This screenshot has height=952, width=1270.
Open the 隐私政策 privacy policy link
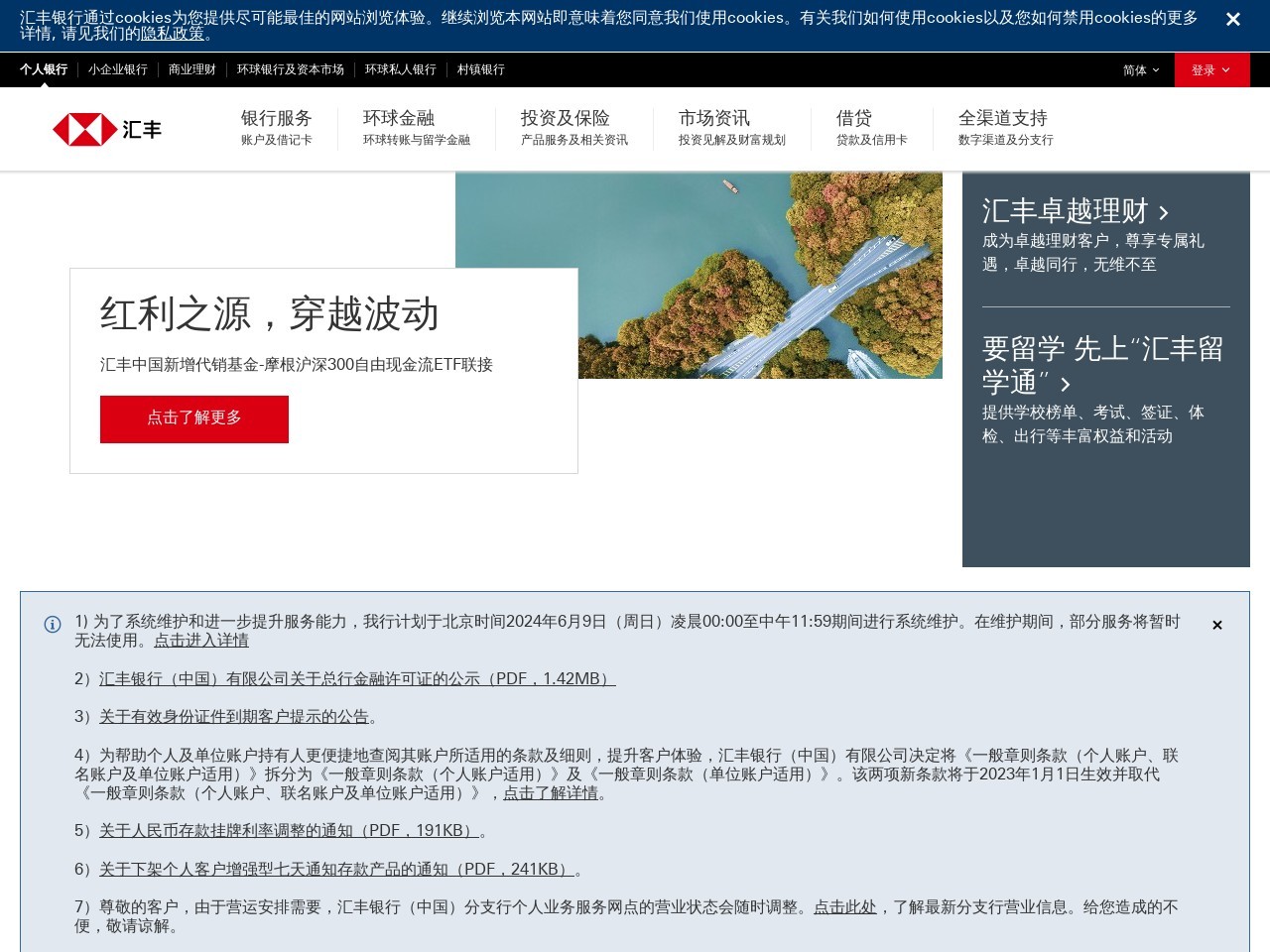tap(173, 33)
